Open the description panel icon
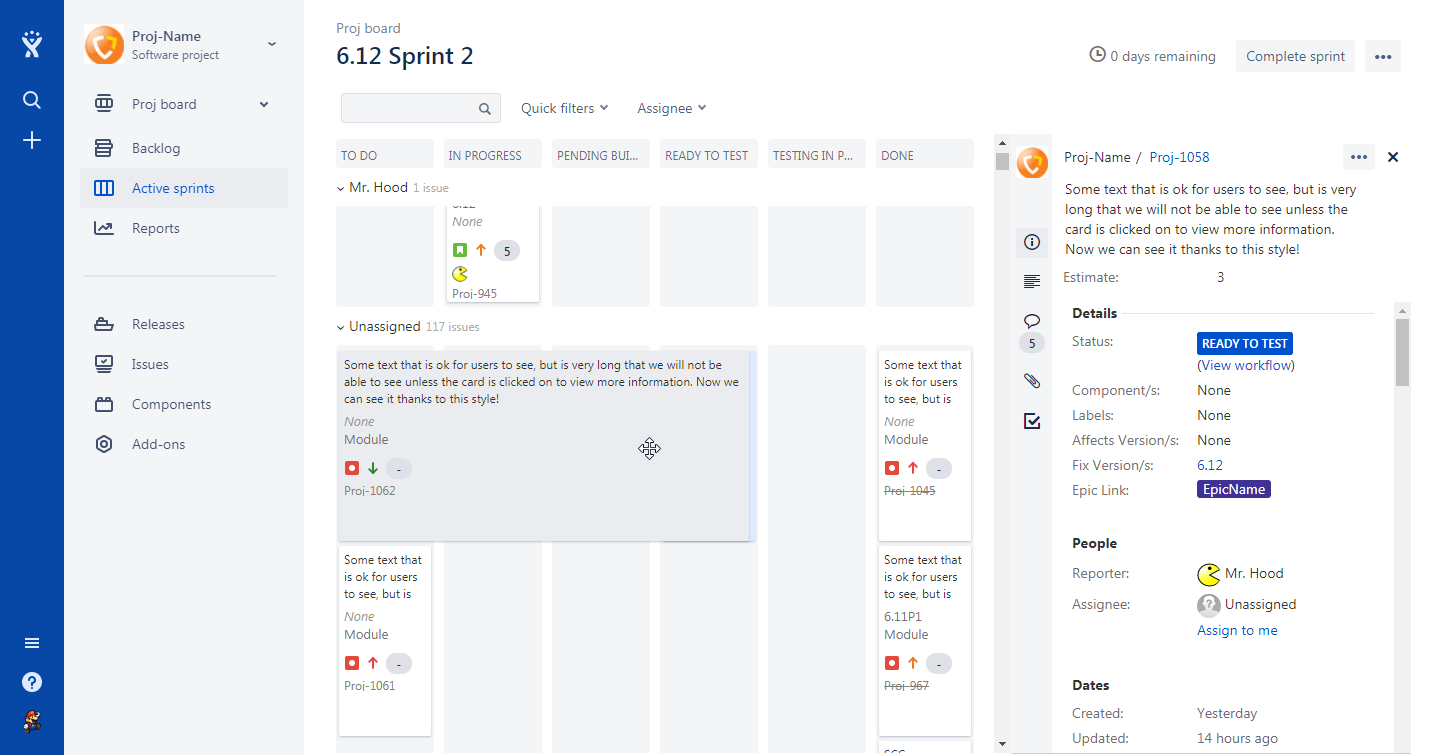Screen dimensions: 1443x755 (x=1032, y=281)
